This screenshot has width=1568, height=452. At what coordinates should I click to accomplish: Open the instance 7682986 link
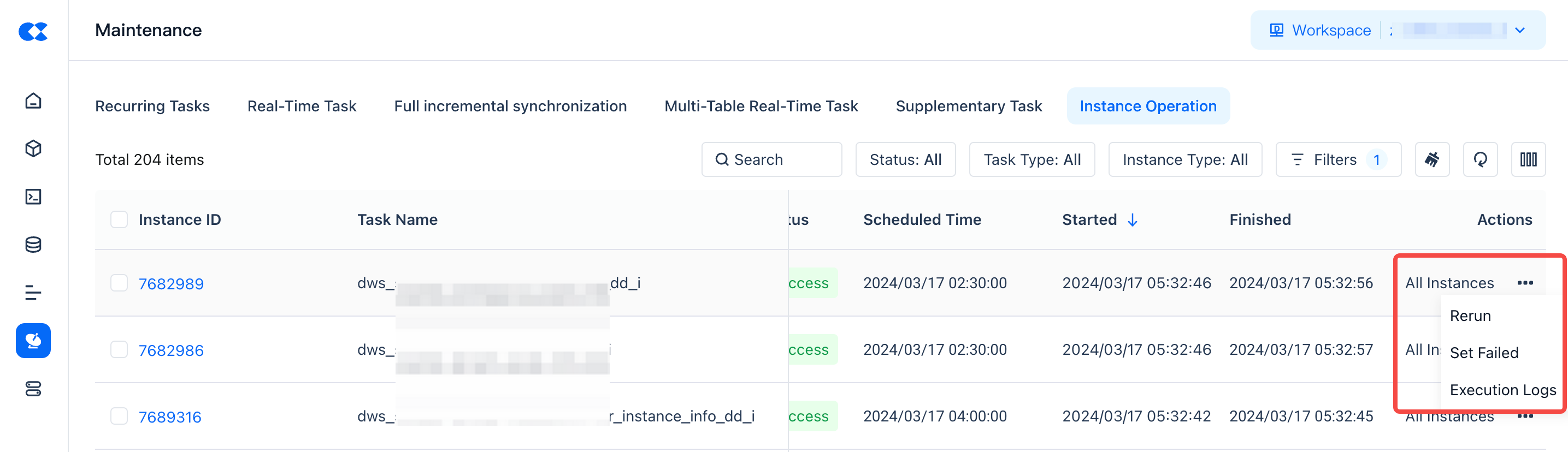pyautogui.click(x=171, y=350)
